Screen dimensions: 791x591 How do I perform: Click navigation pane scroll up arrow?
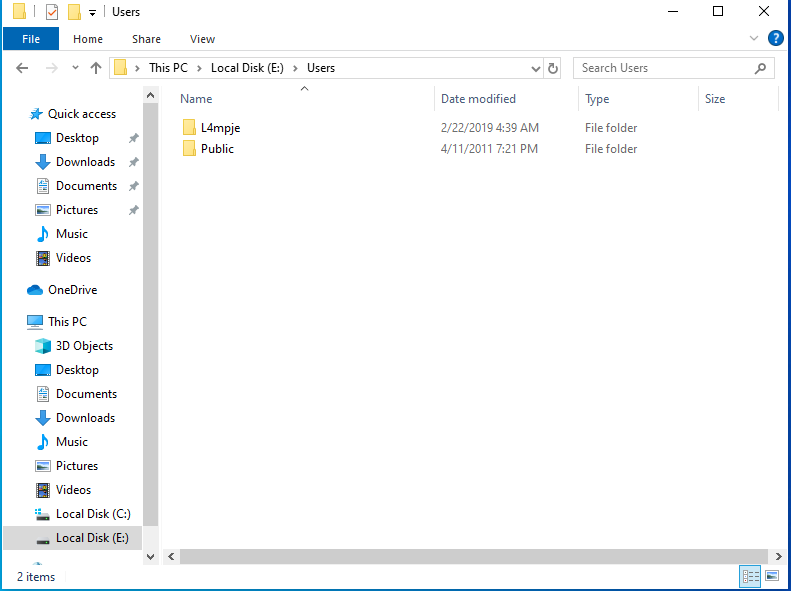click(x=150, y=95)
